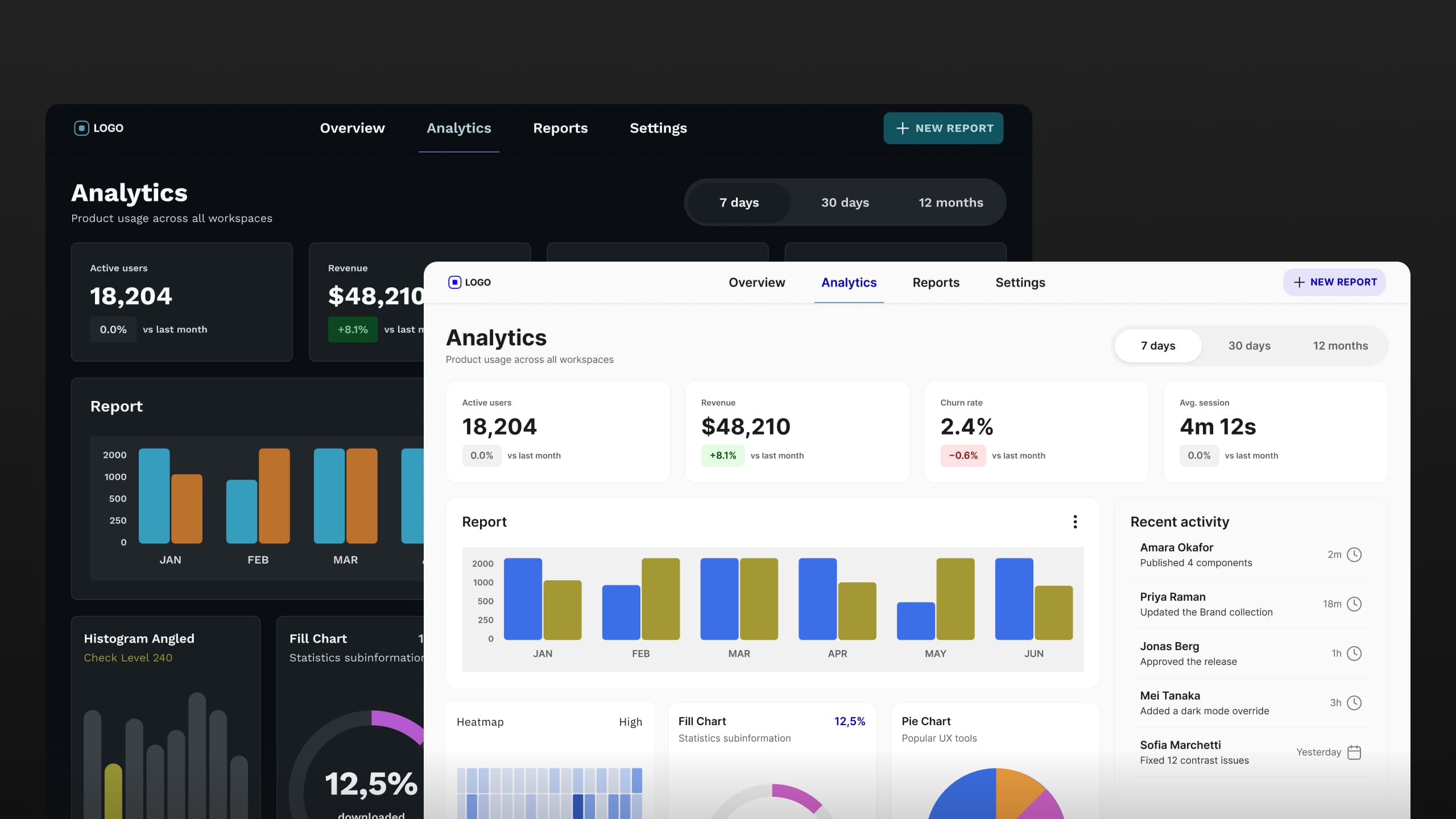Viewport: 1456px width, 819px height.
Task: Click the clock icon beside Mei Tanaka
Action: (x=1354, y=703)
